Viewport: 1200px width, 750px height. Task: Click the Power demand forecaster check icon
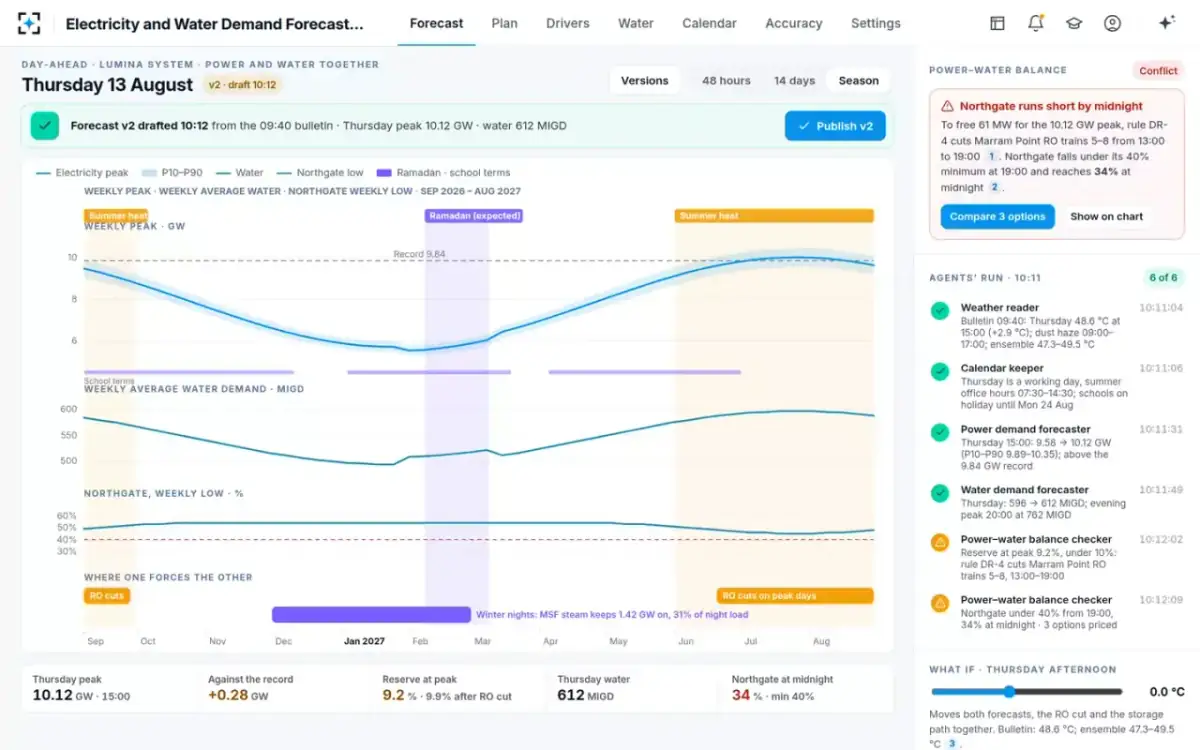940,433
